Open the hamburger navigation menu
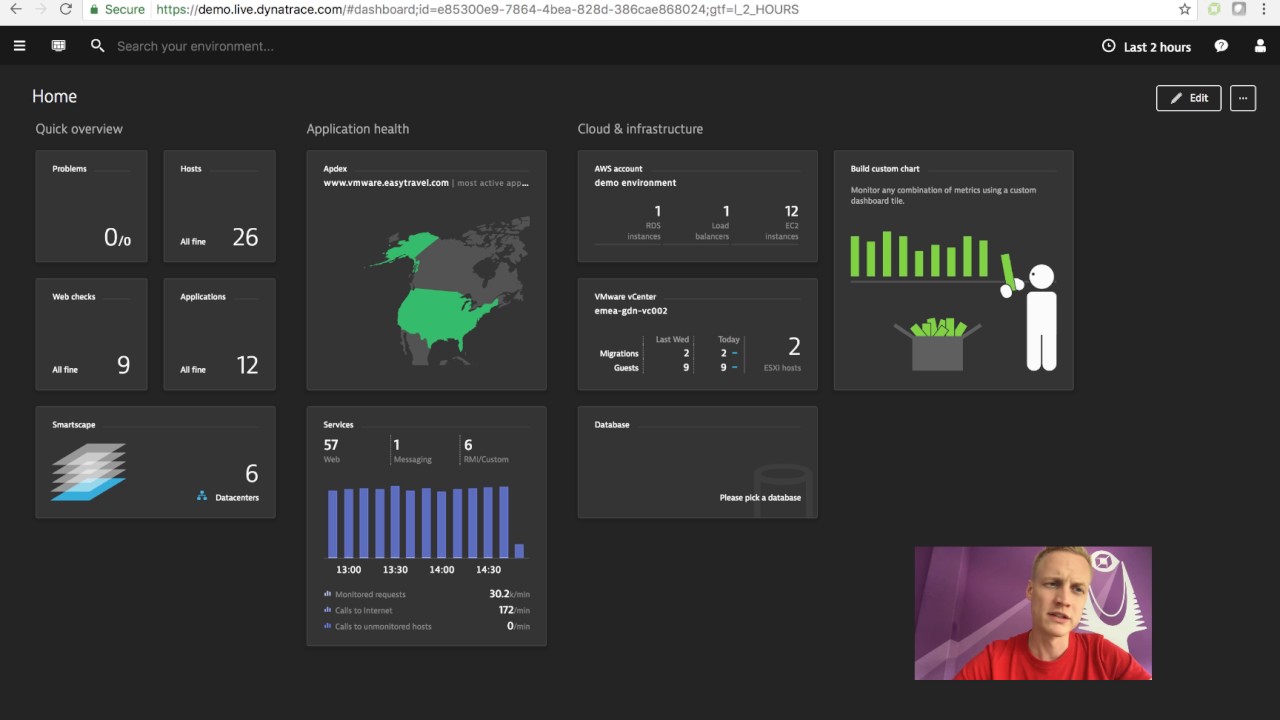Viewport: 1280px width, 720px height. click(19, 46)
